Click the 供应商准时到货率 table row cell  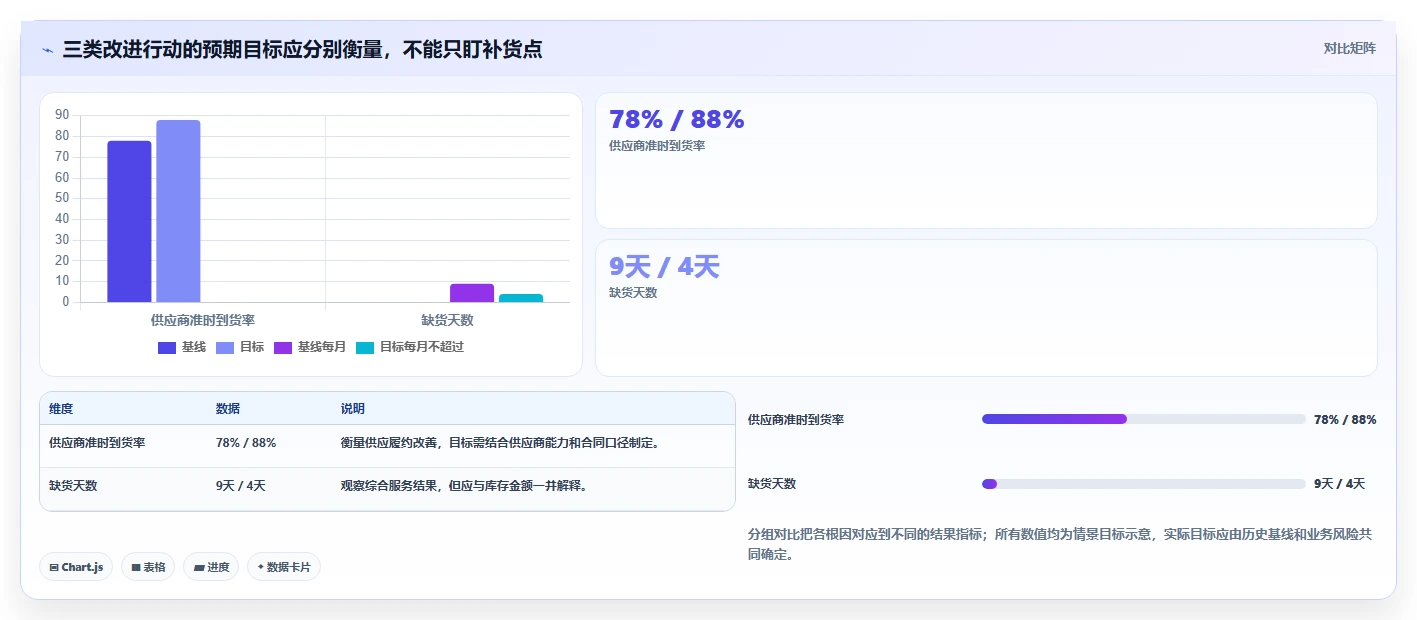point(97,442)
